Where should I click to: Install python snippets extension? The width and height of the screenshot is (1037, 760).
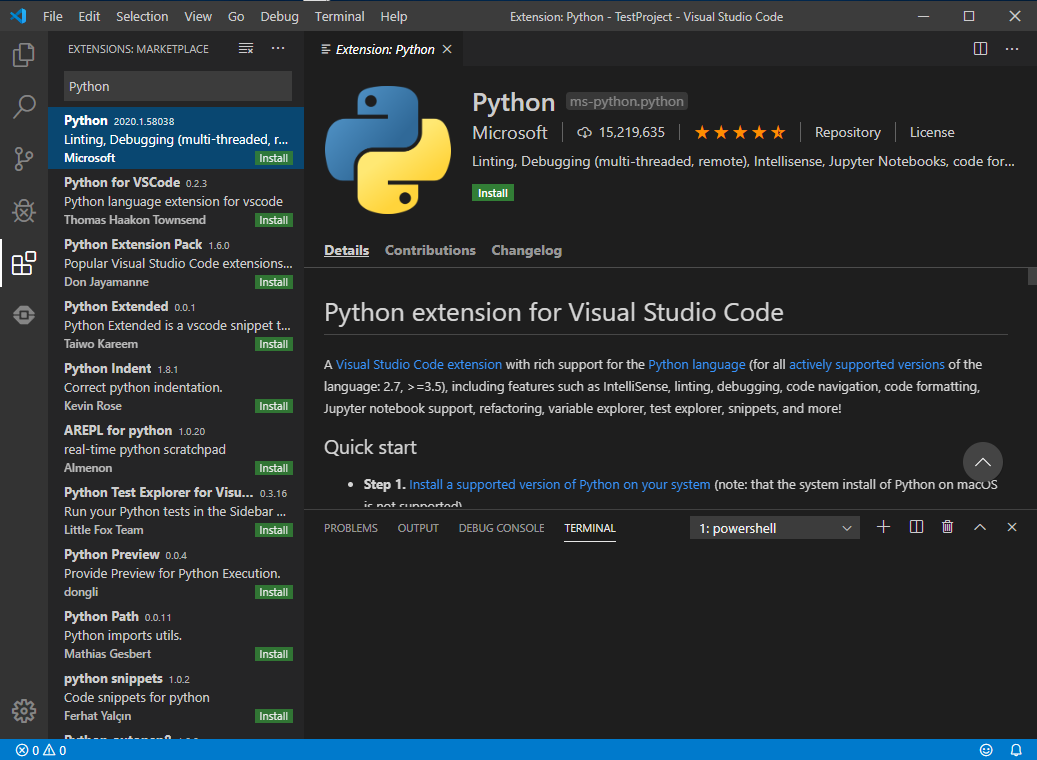click(x=273, y=716)
